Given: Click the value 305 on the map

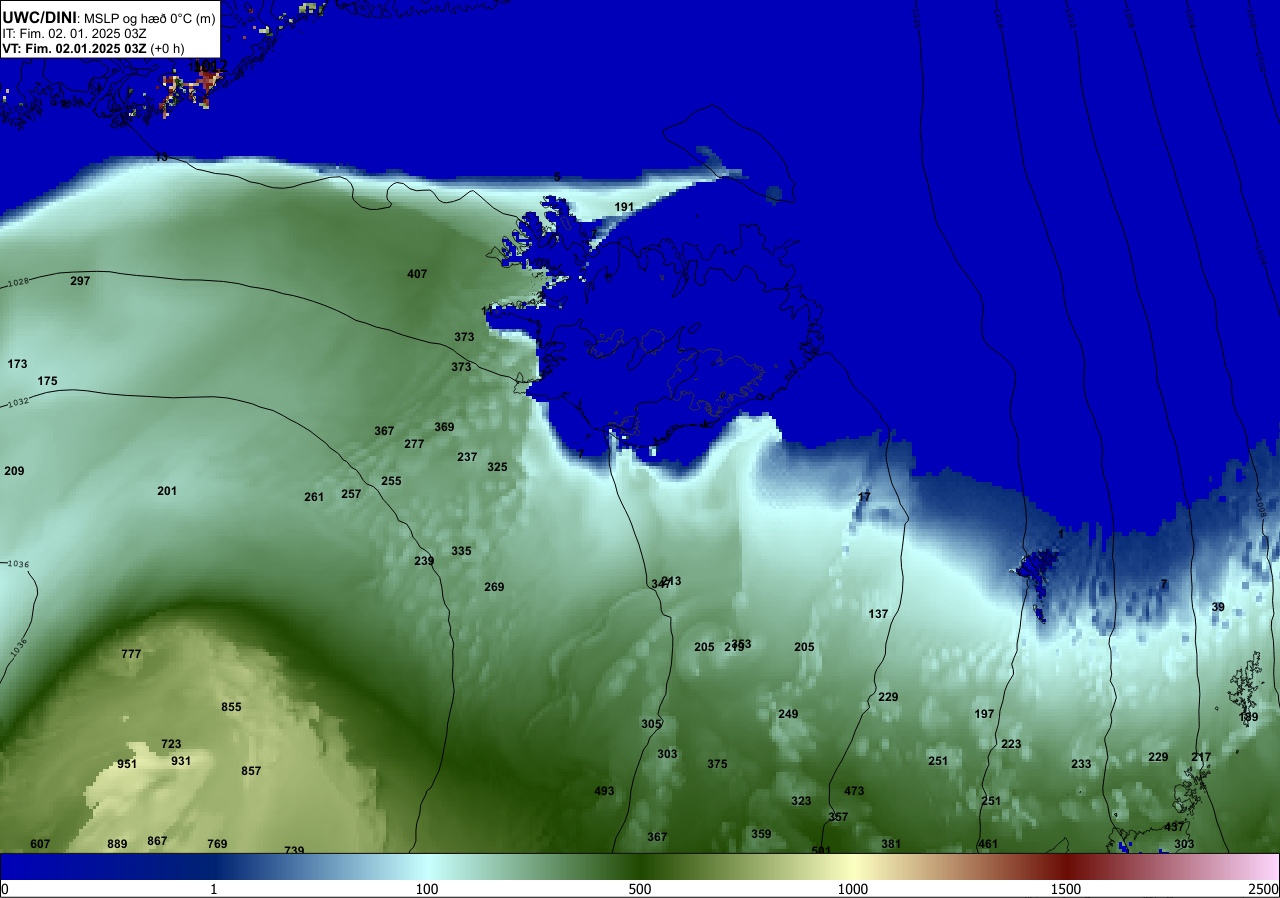Looking at the screenshot, I should [651, 724].
